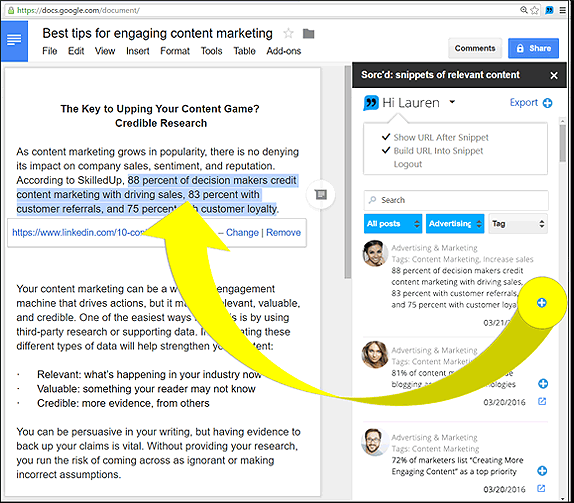
Task: Toggle Build URL Into Snippet option
Action: [432, 151]
